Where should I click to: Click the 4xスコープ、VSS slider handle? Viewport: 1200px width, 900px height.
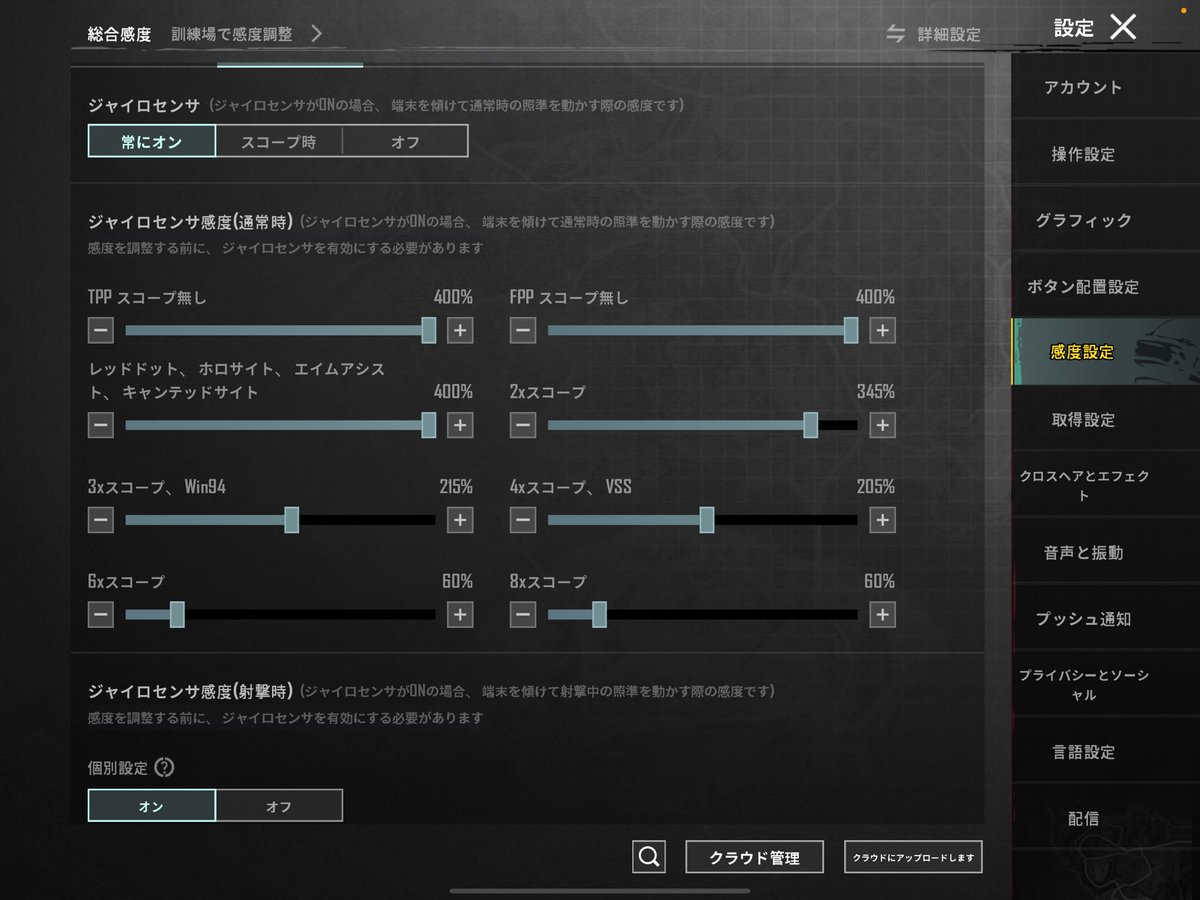click(707, 520)
